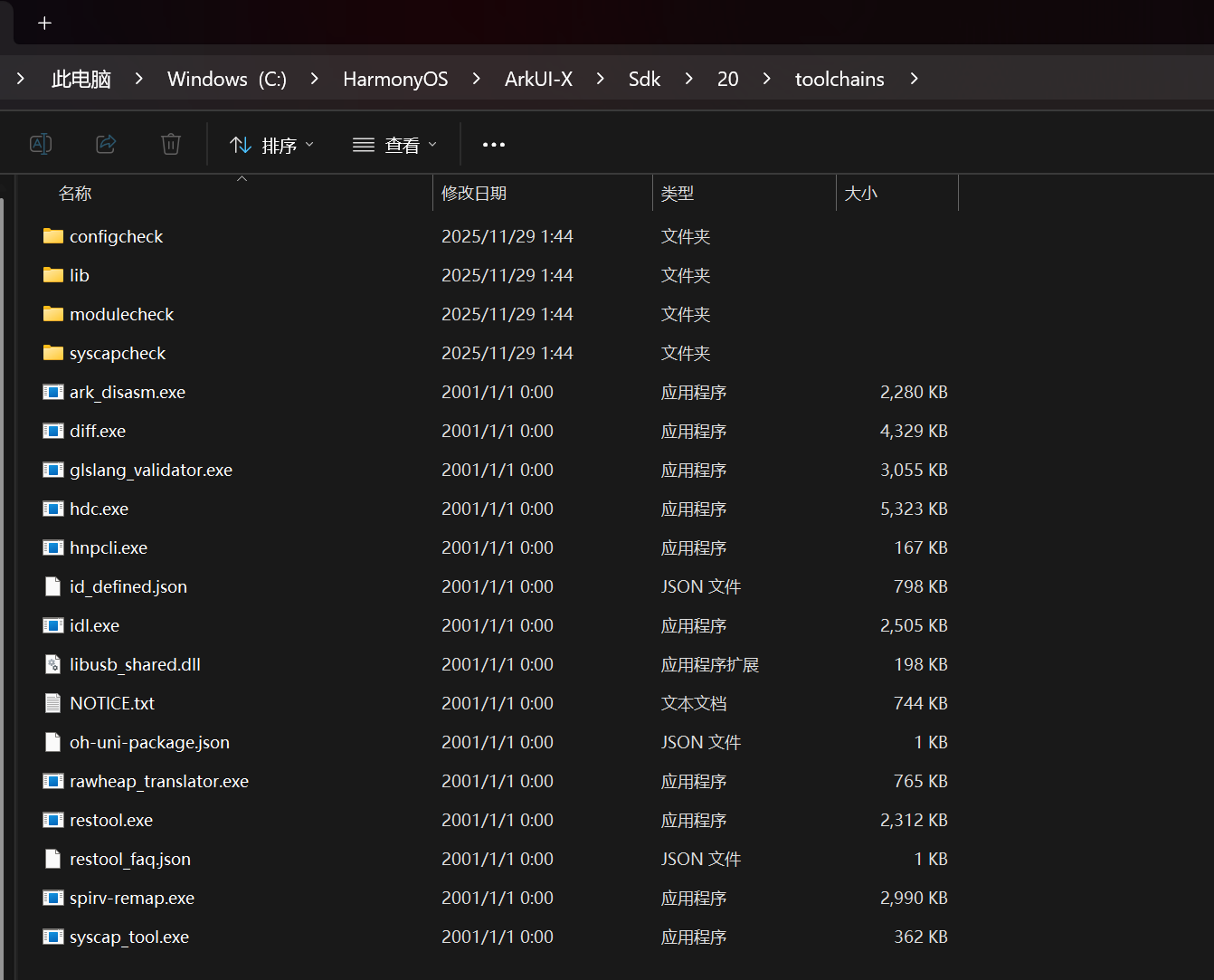
Task: Expand chevron before 此电脑 in breadcrumb
Action: 21,79
